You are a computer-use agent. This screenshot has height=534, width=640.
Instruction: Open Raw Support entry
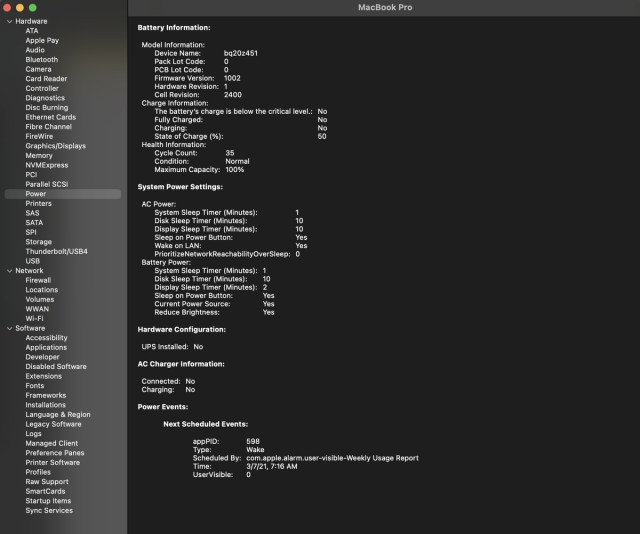click(x=47, y=482)
